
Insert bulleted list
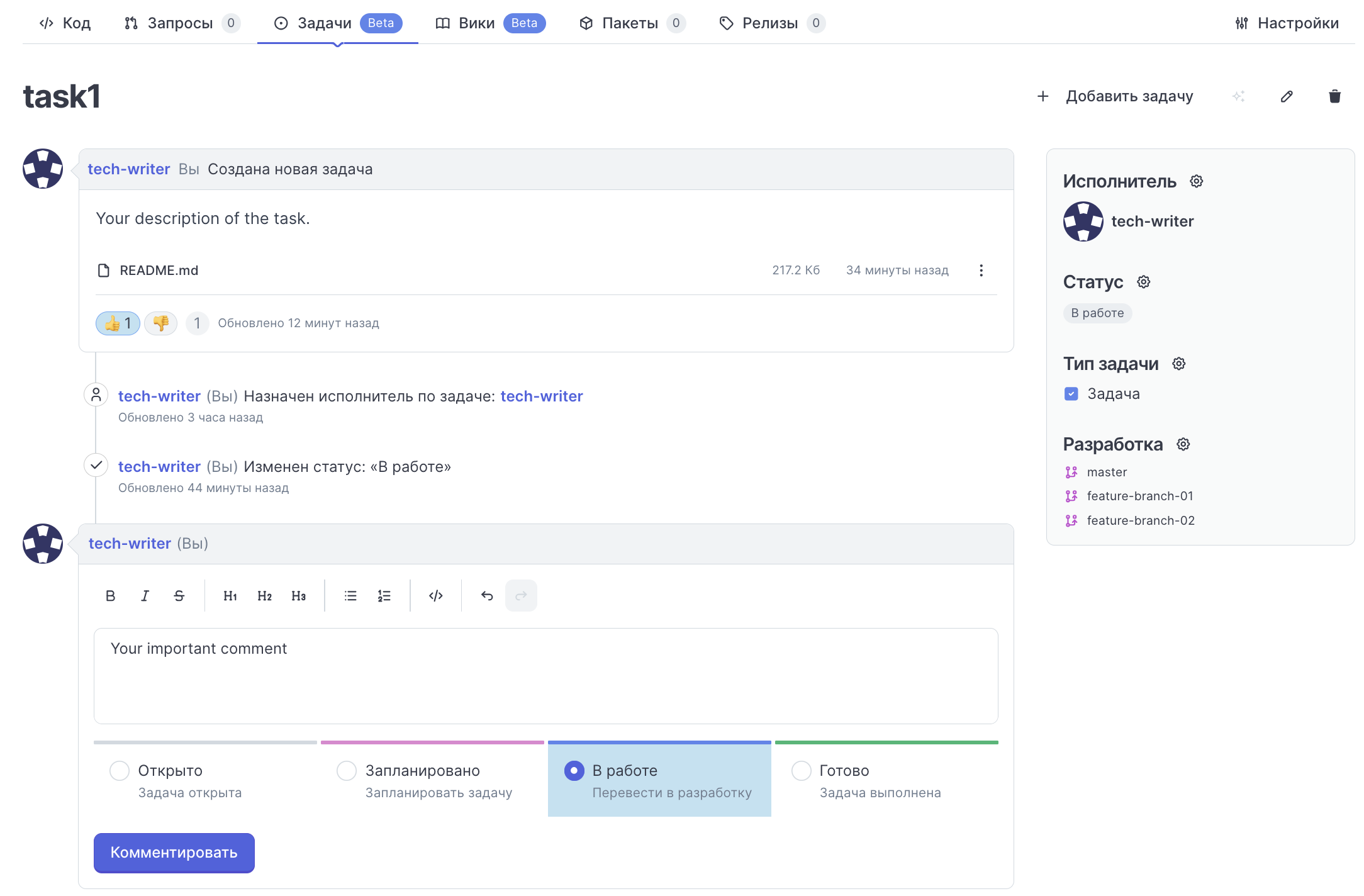click(350, 596)
